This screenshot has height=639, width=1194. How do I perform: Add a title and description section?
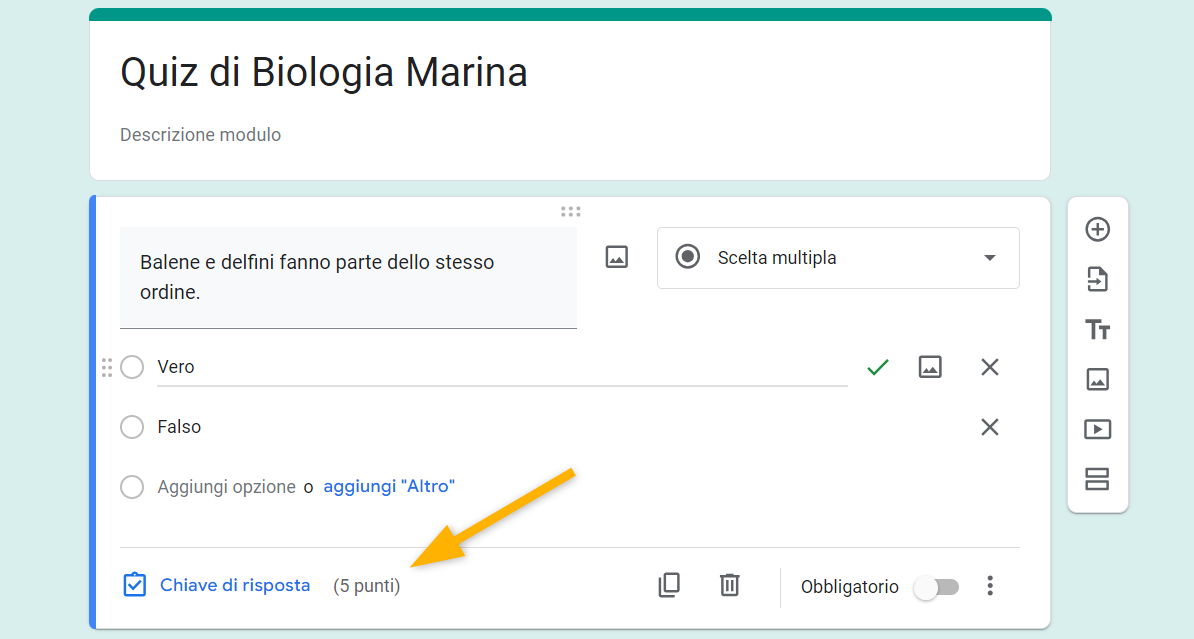pos(1097,329)
